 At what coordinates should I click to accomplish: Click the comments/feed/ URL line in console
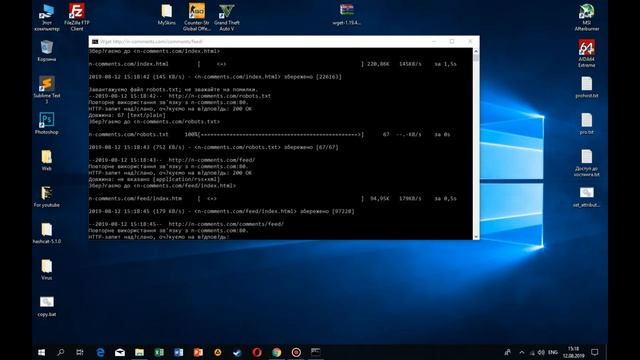(186, 224)
